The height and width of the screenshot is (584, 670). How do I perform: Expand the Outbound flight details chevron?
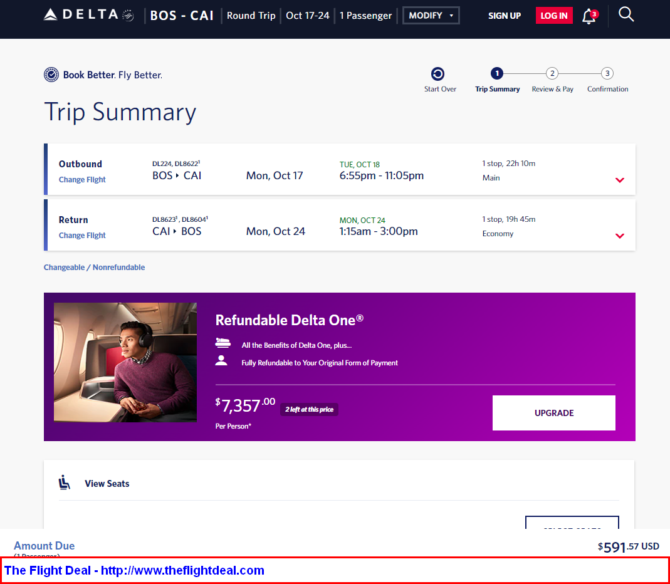pos(620,180)
